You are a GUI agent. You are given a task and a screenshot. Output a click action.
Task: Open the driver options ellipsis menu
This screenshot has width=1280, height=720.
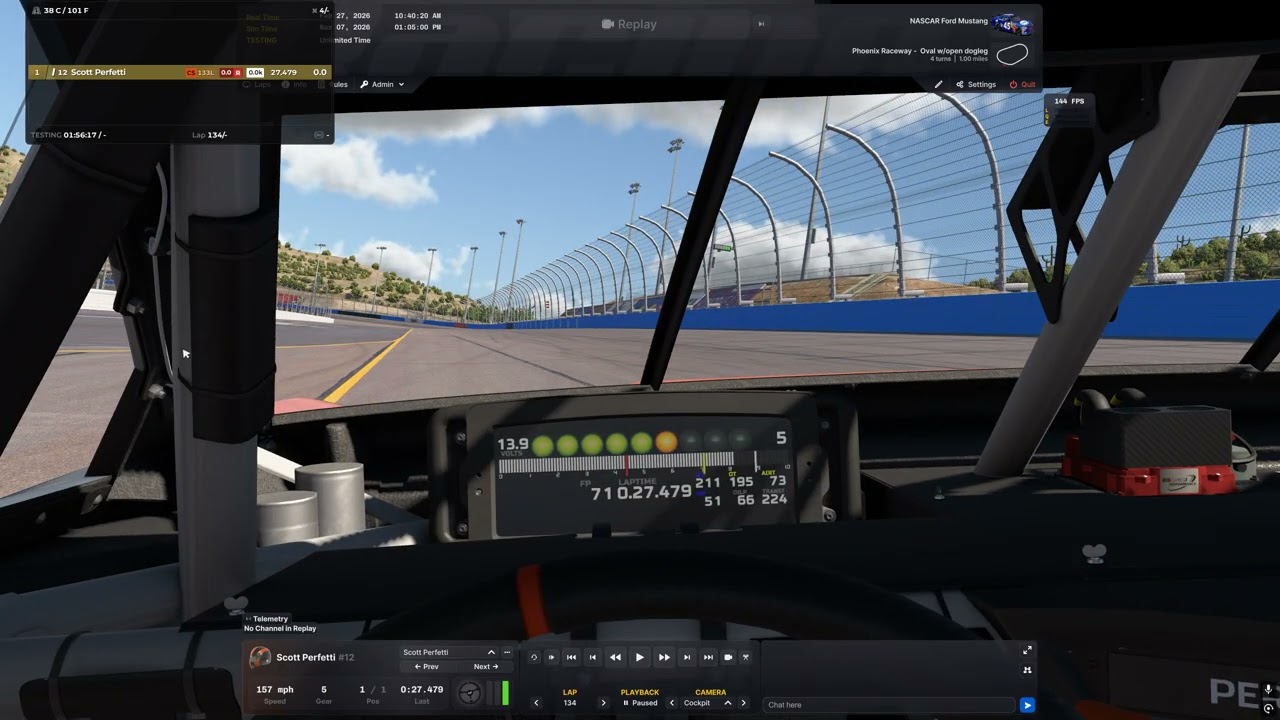click(507, 652)
